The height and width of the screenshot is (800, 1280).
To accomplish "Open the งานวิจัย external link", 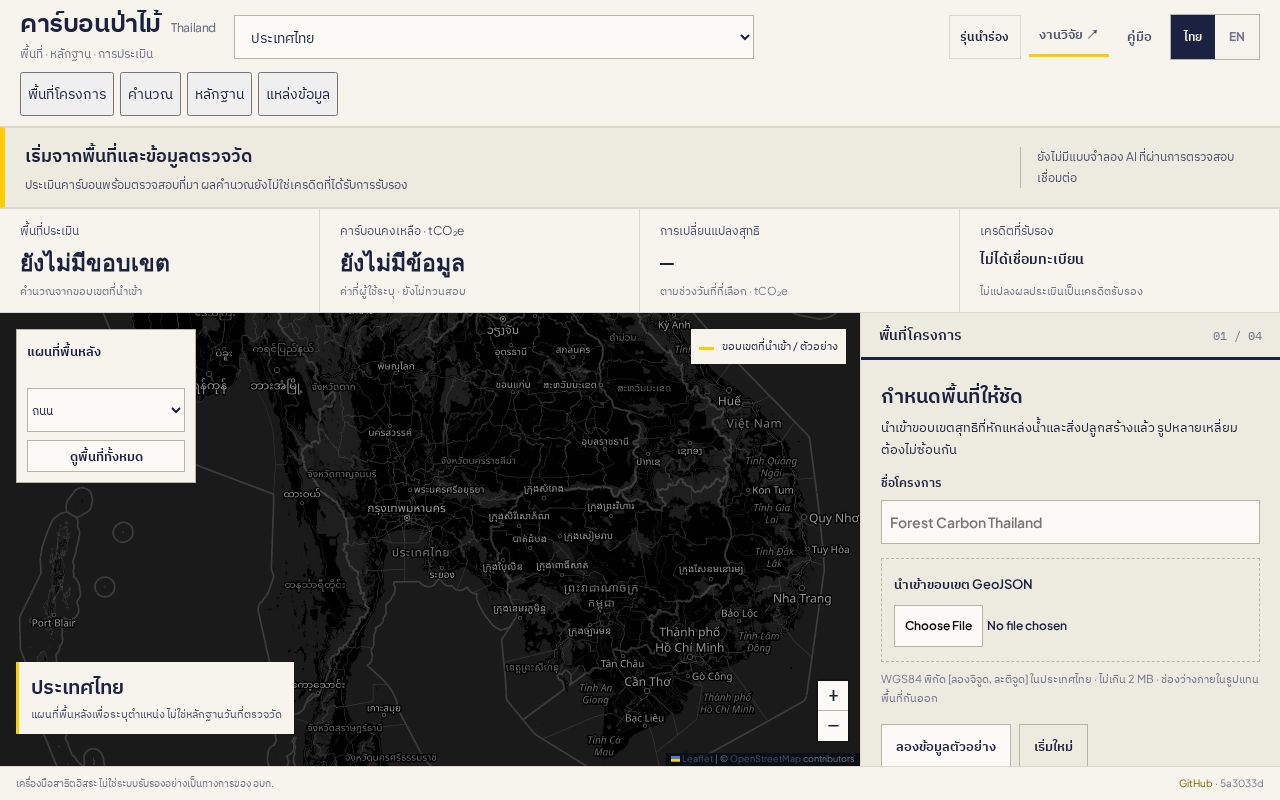I will tap(1068, 35).
